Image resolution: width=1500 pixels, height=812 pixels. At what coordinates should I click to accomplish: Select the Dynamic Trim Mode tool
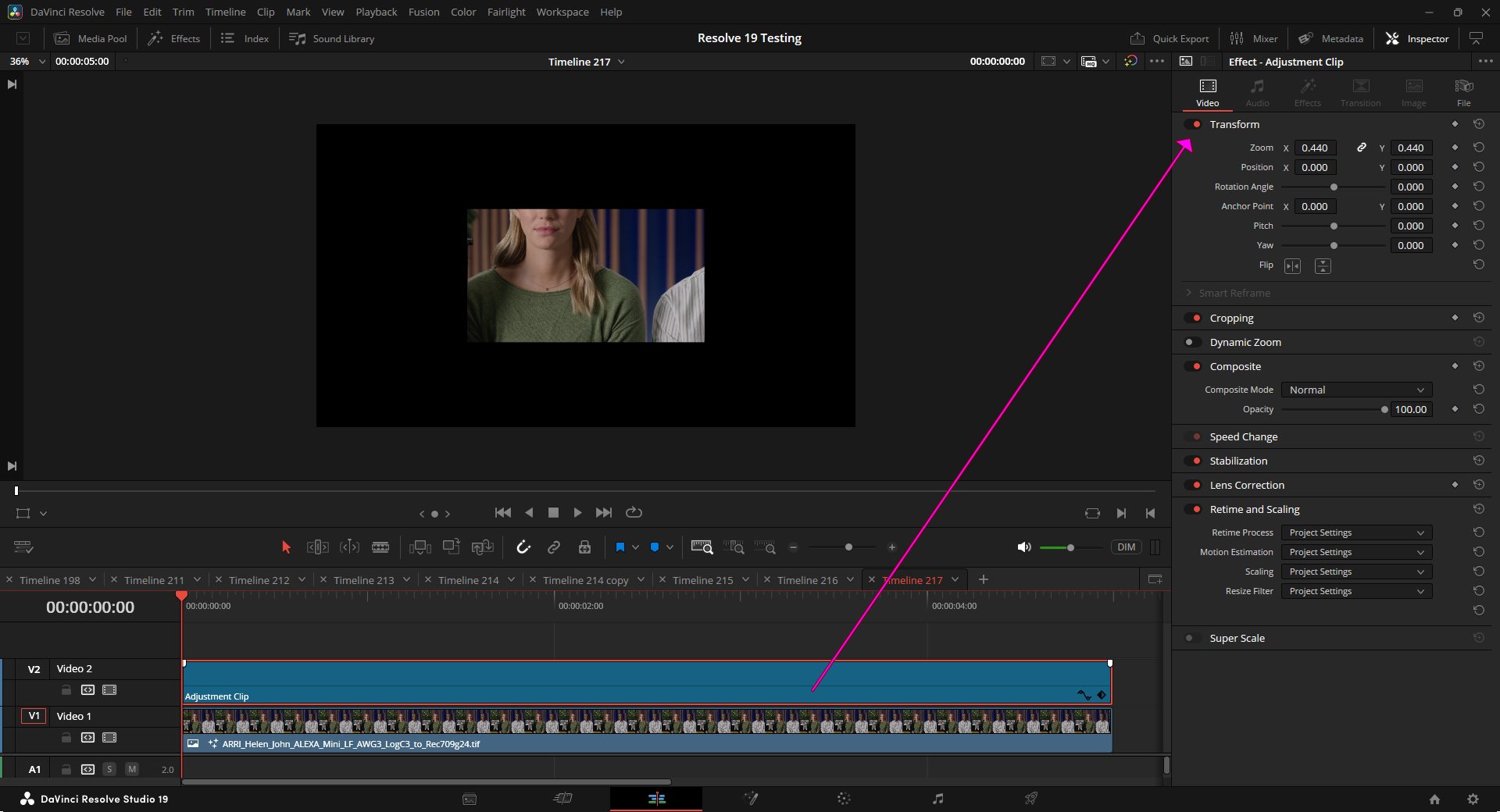tap(349, 547)
